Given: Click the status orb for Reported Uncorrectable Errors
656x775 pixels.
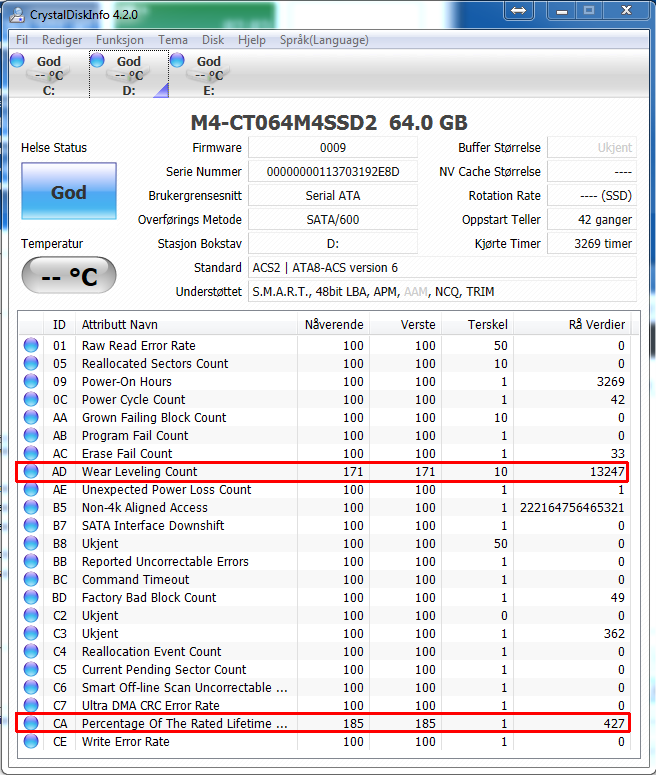Looking at the screenshot, I should pos(31,561).
